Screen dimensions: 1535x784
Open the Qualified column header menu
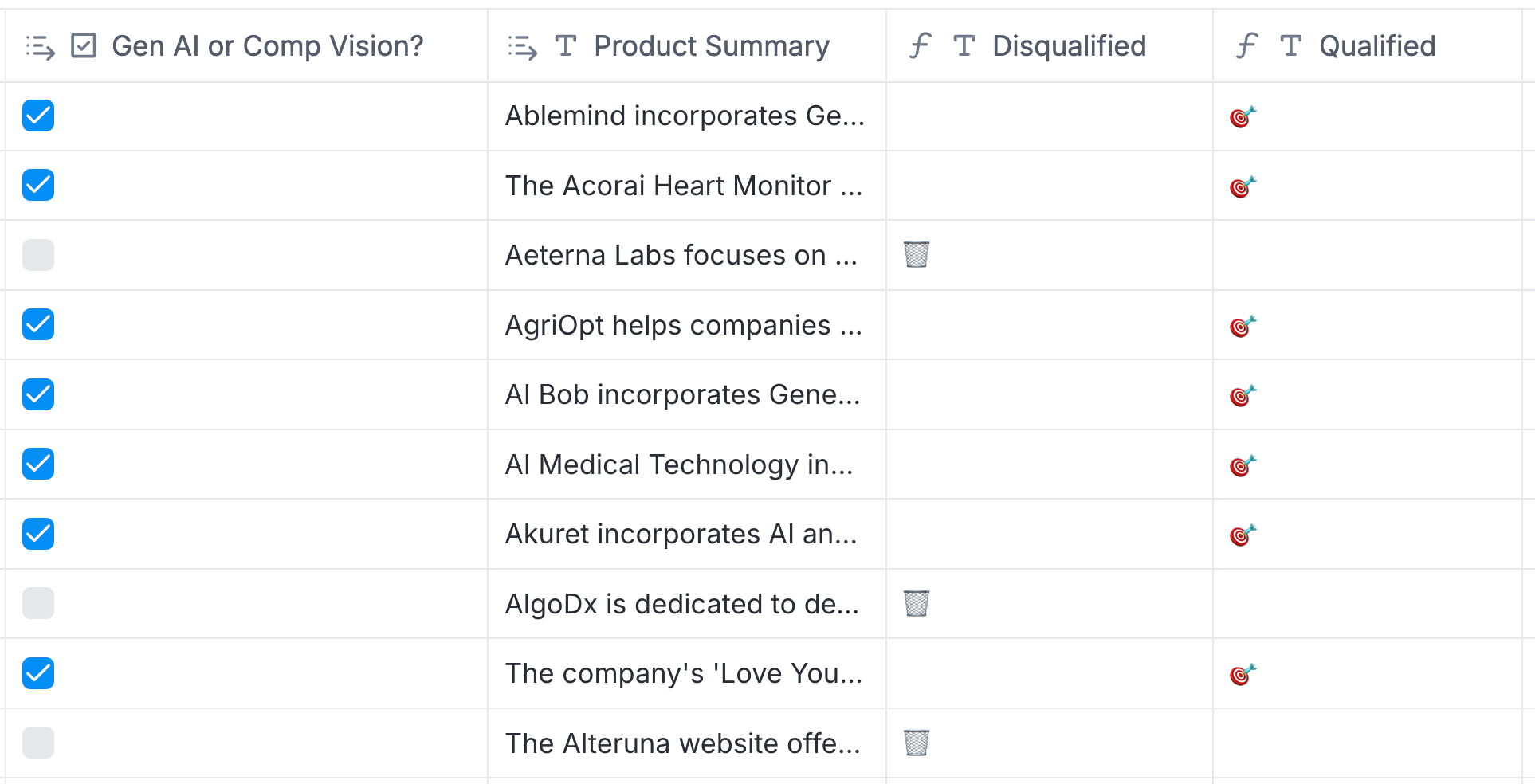(x=1376, y=46)
